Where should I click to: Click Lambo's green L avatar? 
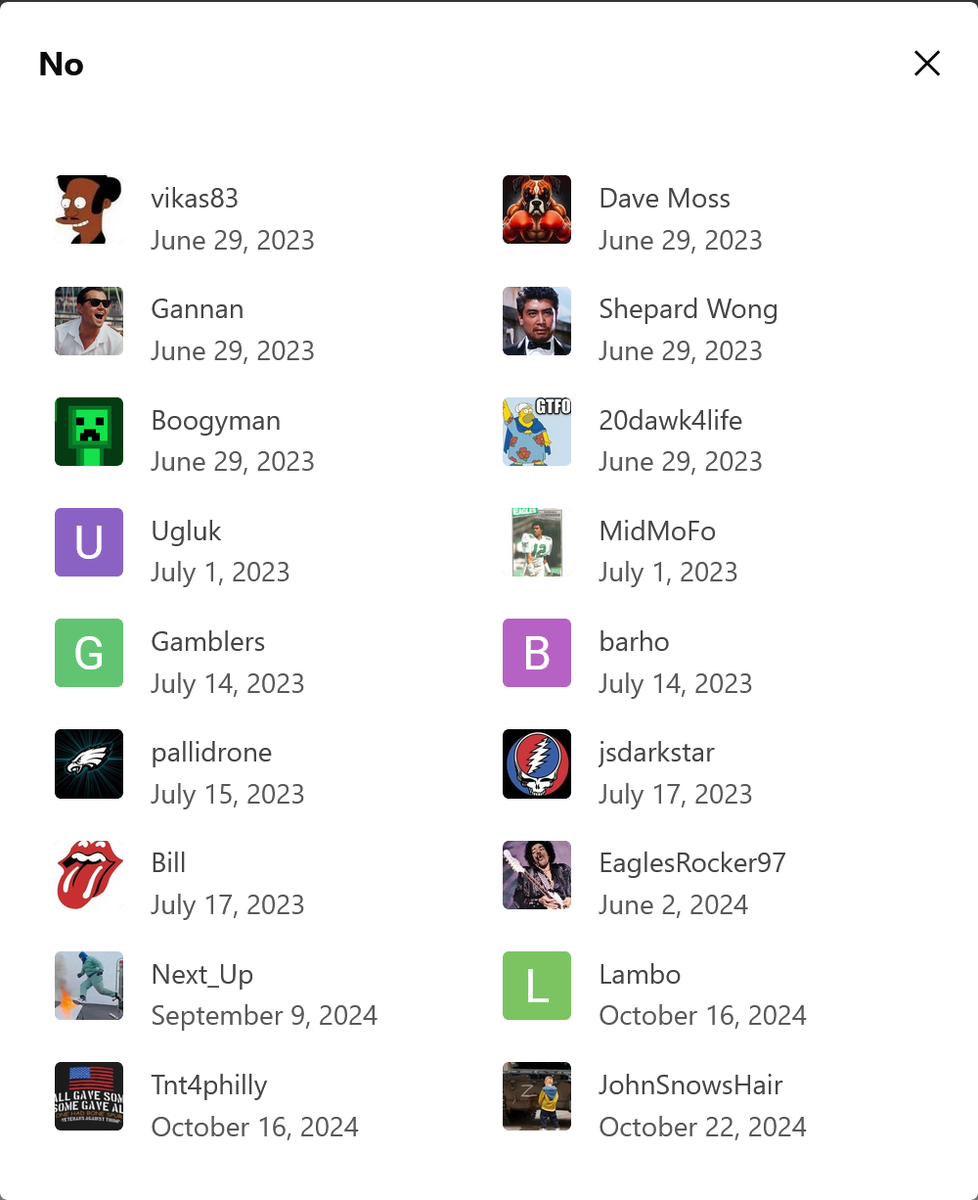pos(537,985)
